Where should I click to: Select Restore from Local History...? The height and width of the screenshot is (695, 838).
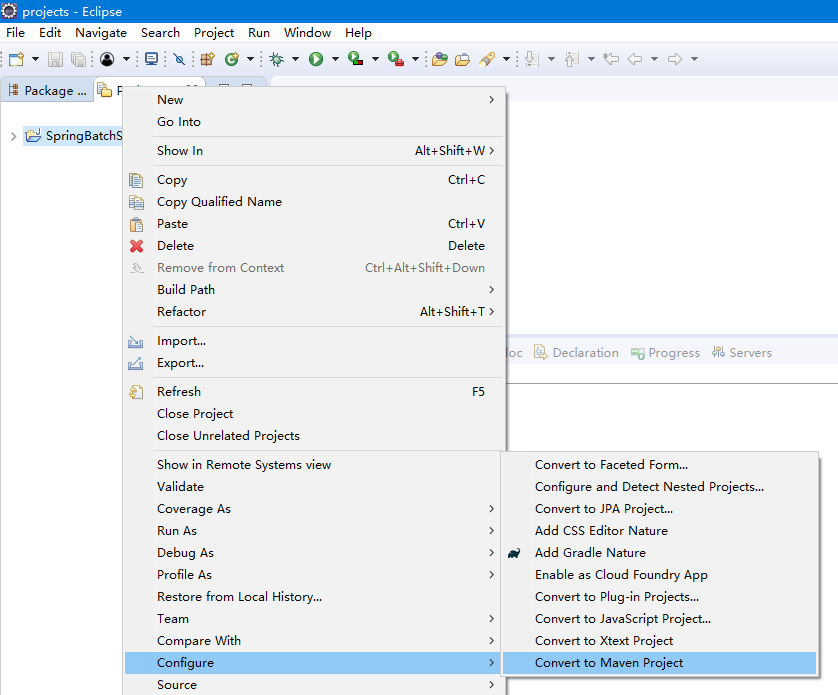(x=313, y=597)
